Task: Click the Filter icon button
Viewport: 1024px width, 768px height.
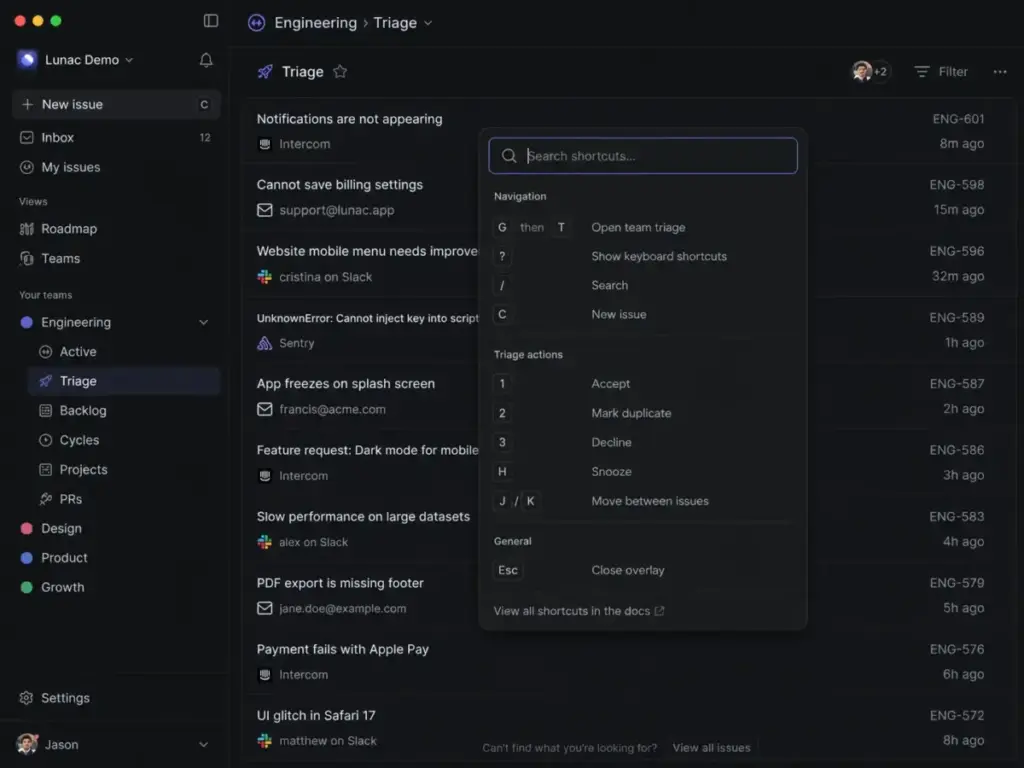Action: point(941,72)
